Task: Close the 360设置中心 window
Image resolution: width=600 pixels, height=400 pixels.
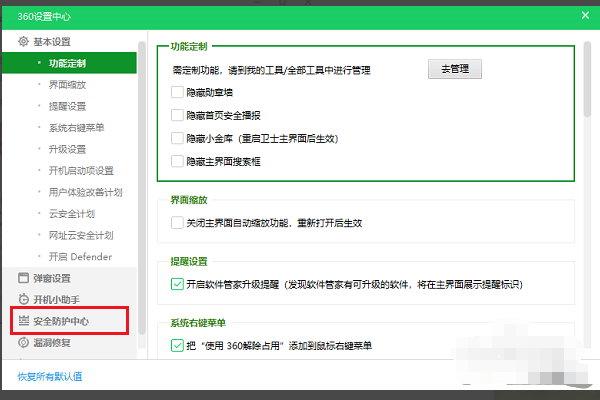Action: pyautogui.click(x=585, y=14)
